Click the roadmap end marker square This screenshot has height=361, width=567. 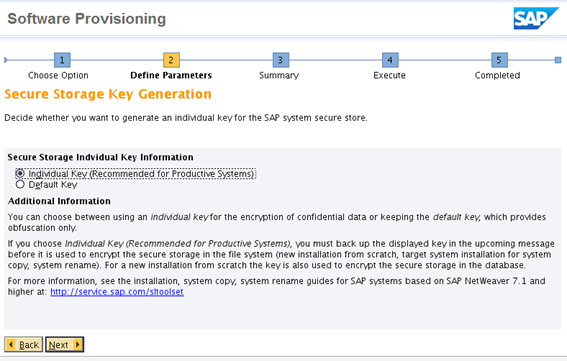pos(558,60)
